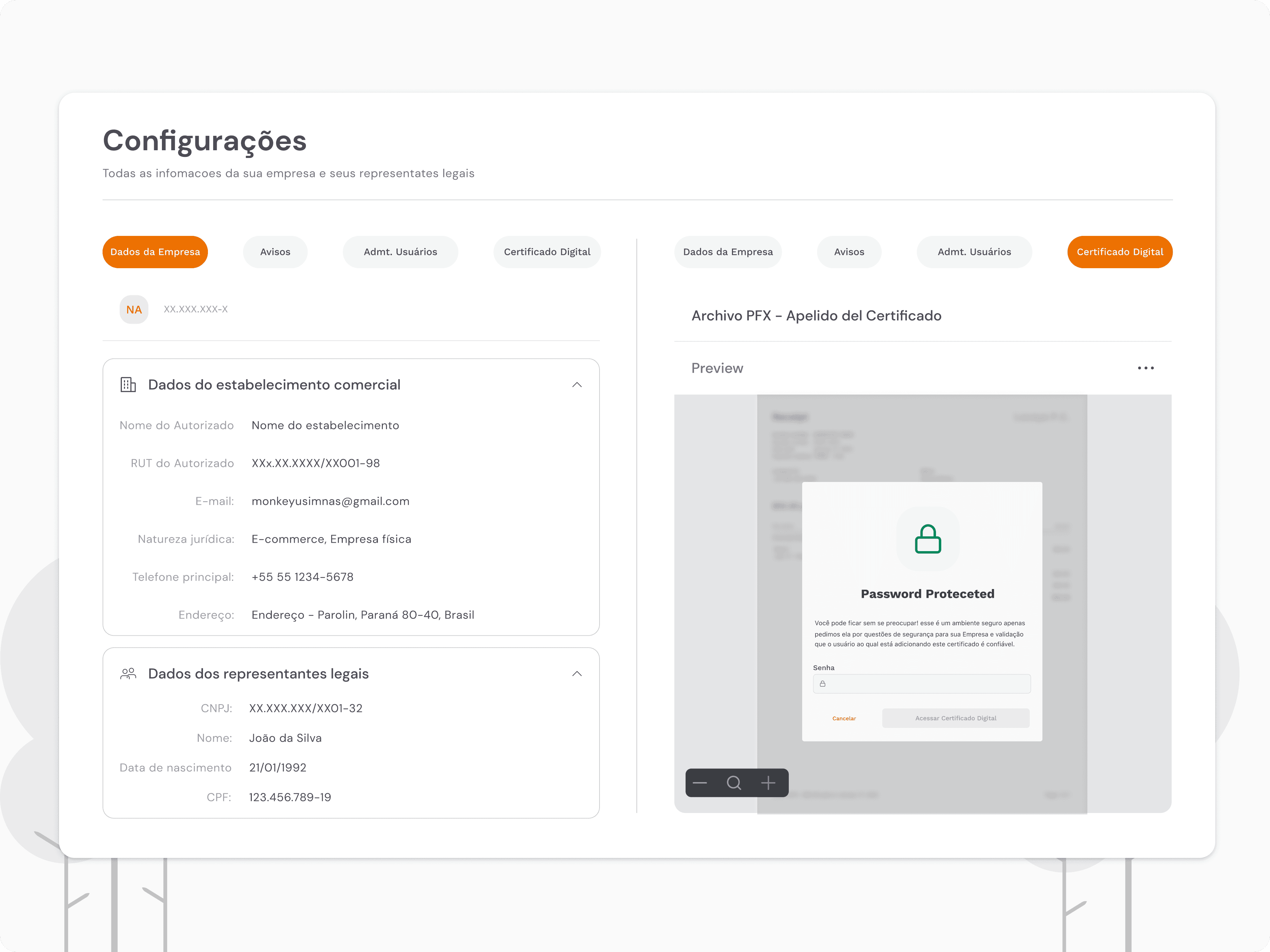Click the monkeyusimnas@gmail.com email value
The width and height of the screenshot is (1270, 952).
(x=330, y=501)
